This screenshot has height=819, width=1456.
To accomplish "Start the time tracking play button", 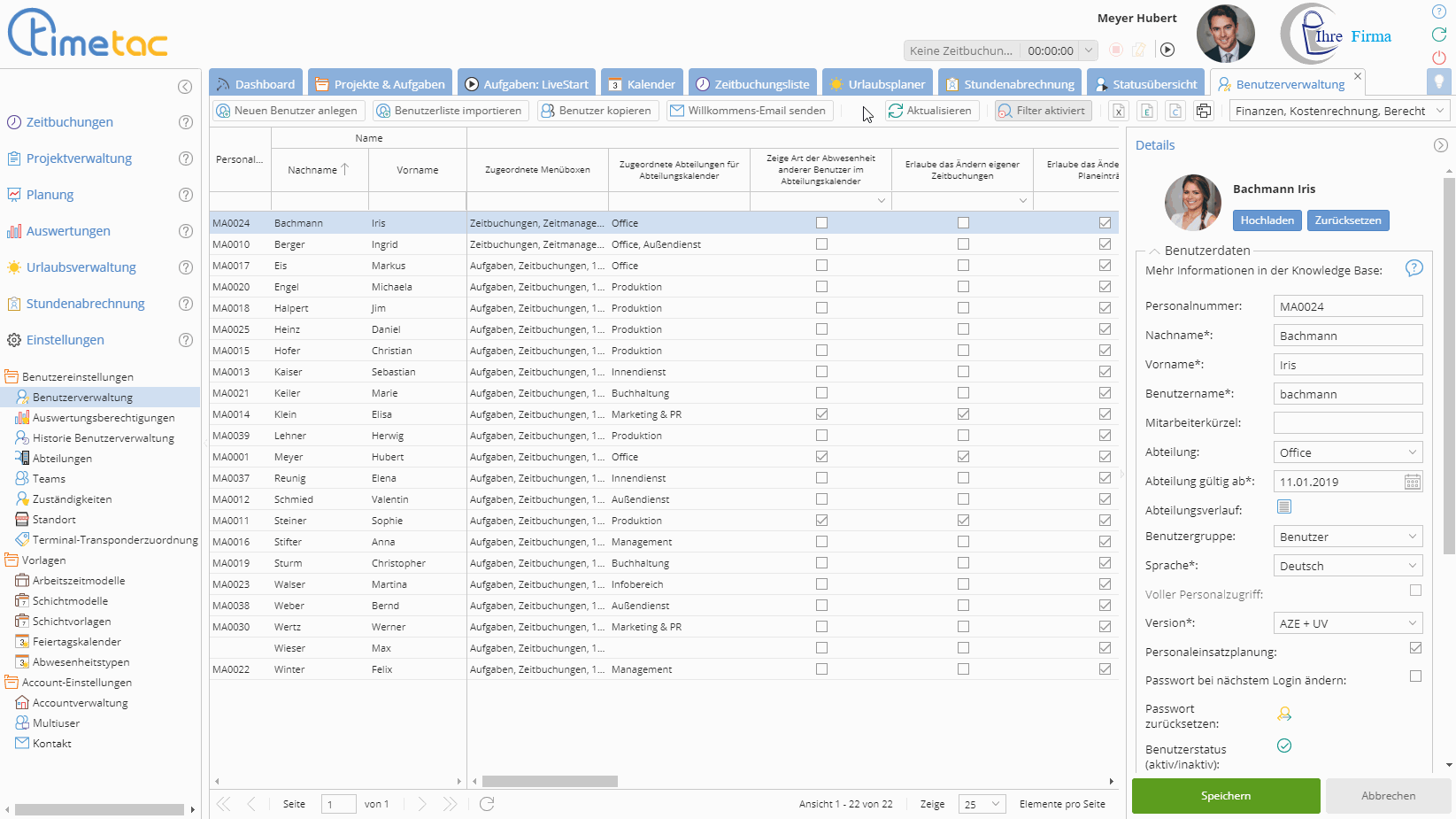I will pyautogui.click(x=1167, y=50).
